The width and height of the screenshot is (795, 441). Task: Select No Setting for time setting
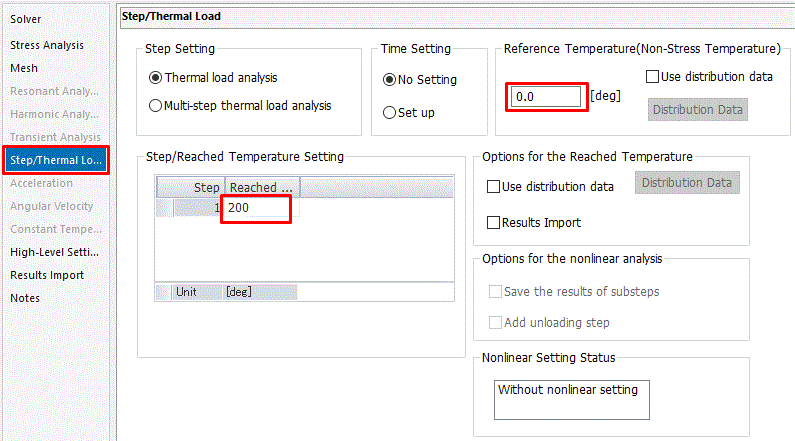pos(390,80)
